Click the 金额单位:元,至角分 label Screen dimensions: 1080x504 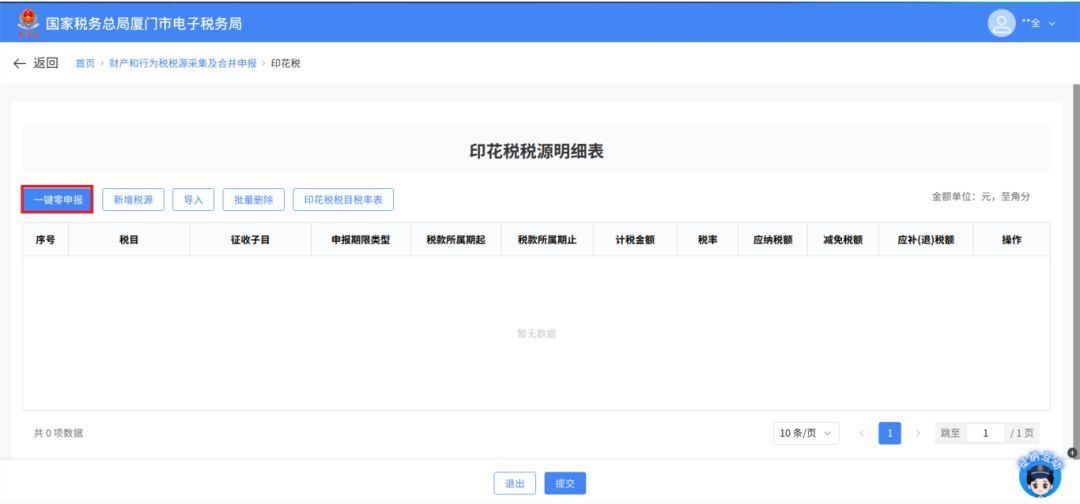pos(981,196)
